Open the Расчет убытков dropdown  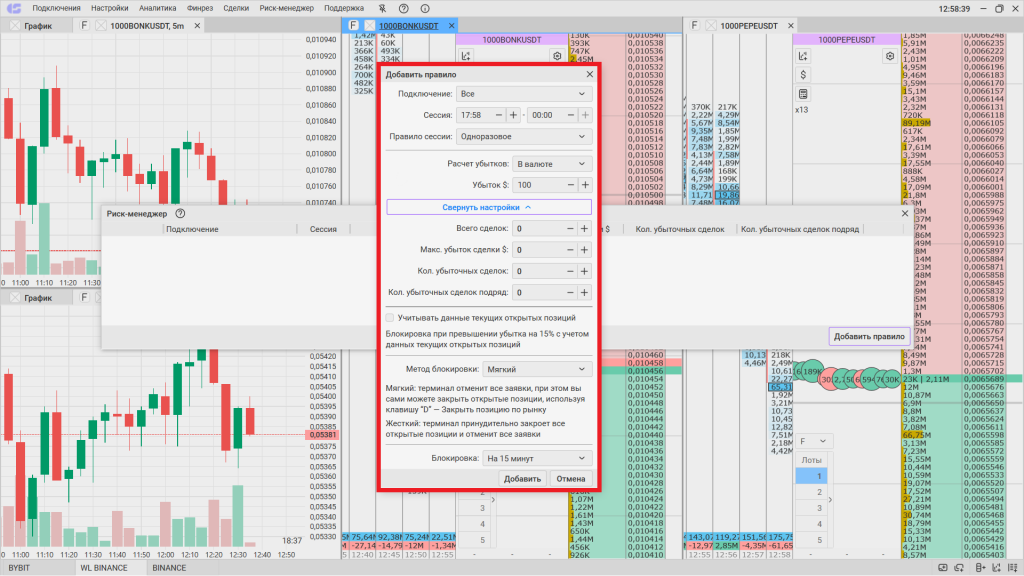click(x=552, y=164)
